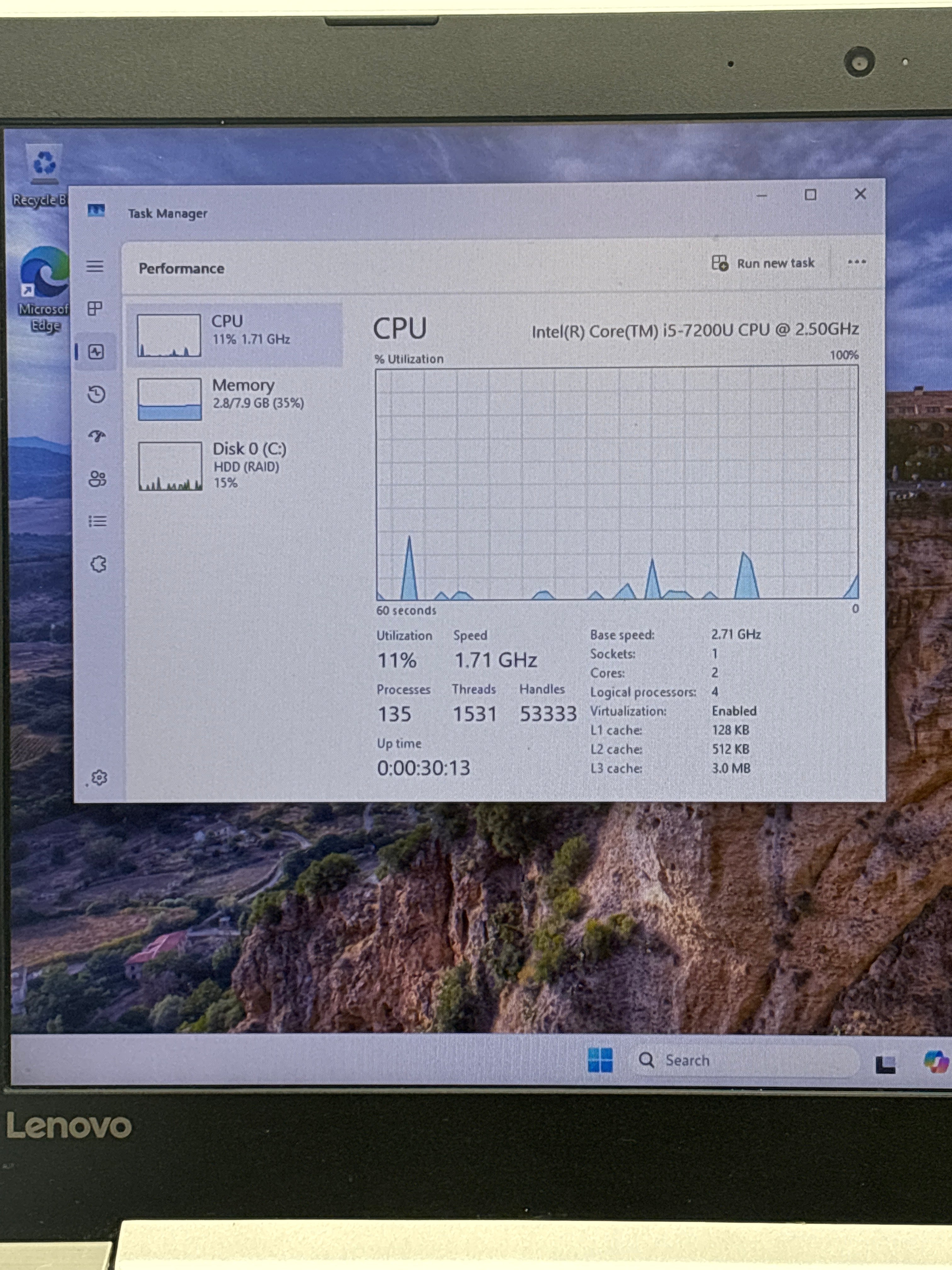Click the 1531 threads count

click(x=474, y=714)
